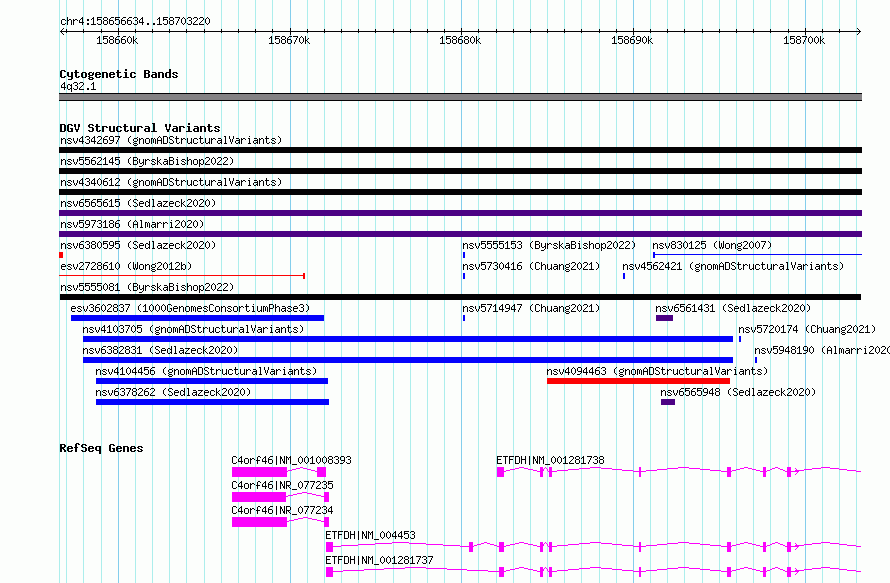Select the short purple nsv6565948 bar
The image size is (890, 583).
point(668,402)
